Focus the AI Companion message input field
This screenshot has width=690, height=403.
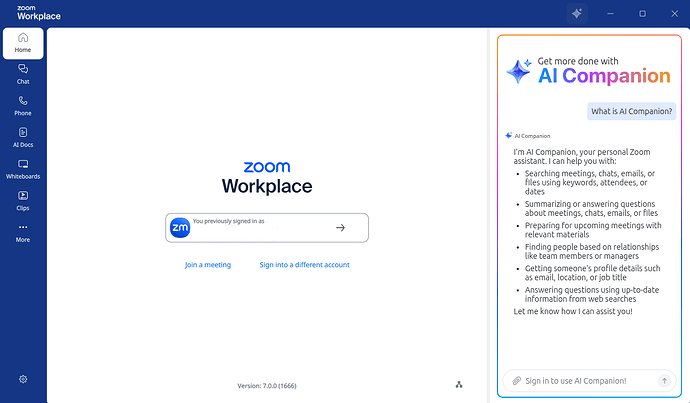click(585, 380)
